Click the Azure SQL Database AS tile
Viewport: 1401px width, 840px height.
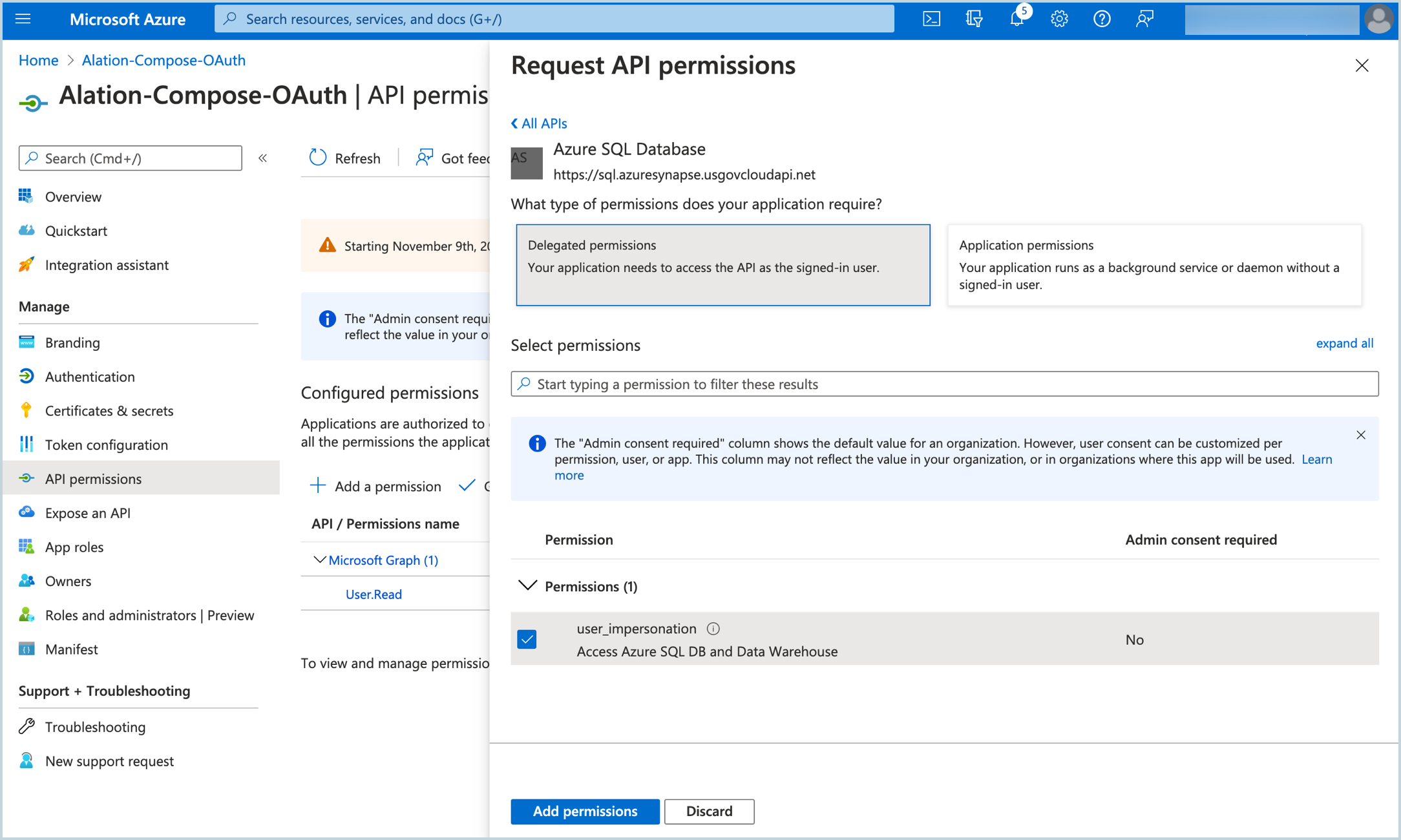point(527,163)
